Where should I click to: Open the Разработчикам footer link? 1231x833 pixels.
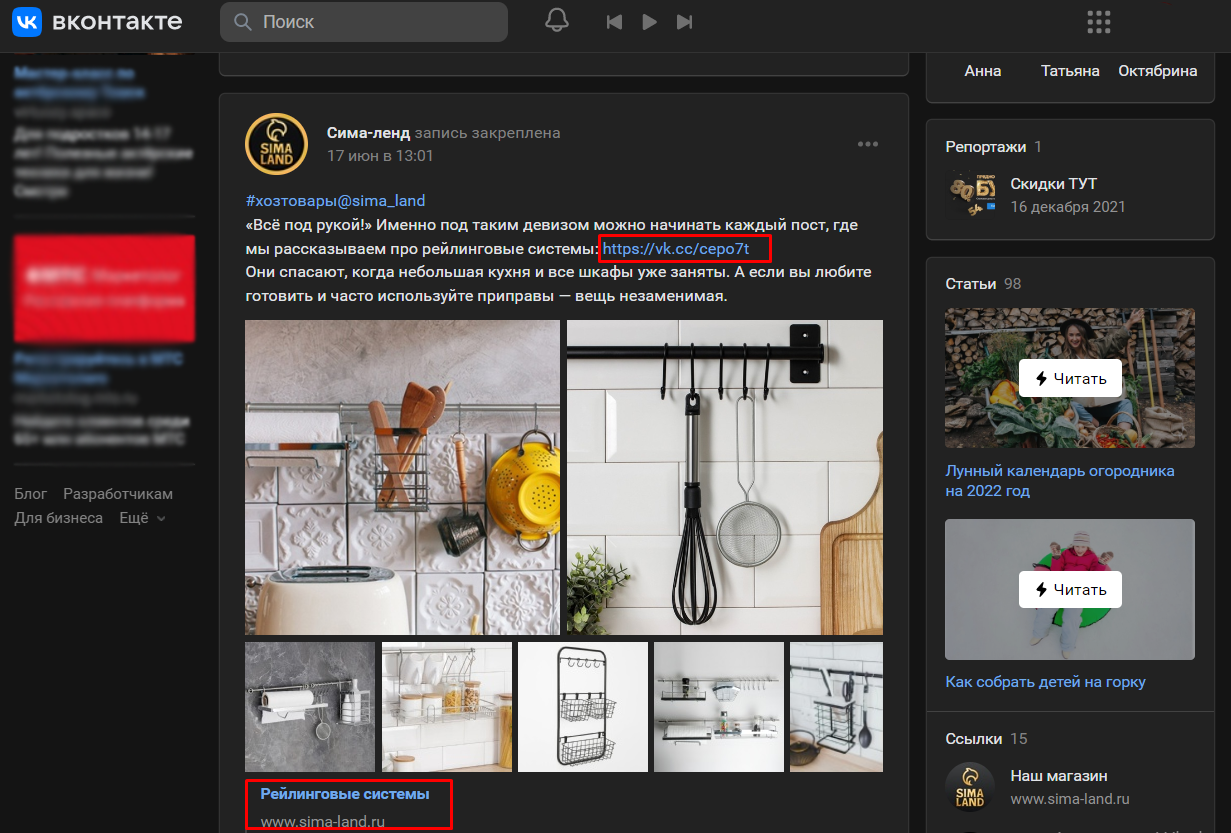tap(118, 494)
